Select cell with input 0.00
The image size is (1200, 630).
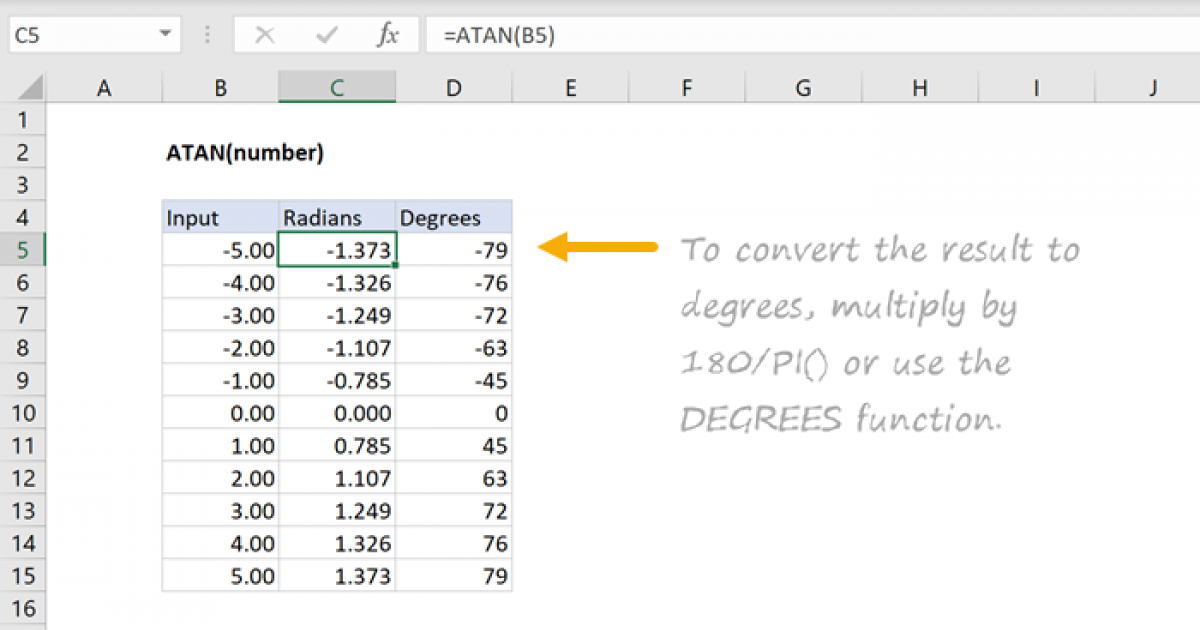[220, 413]
